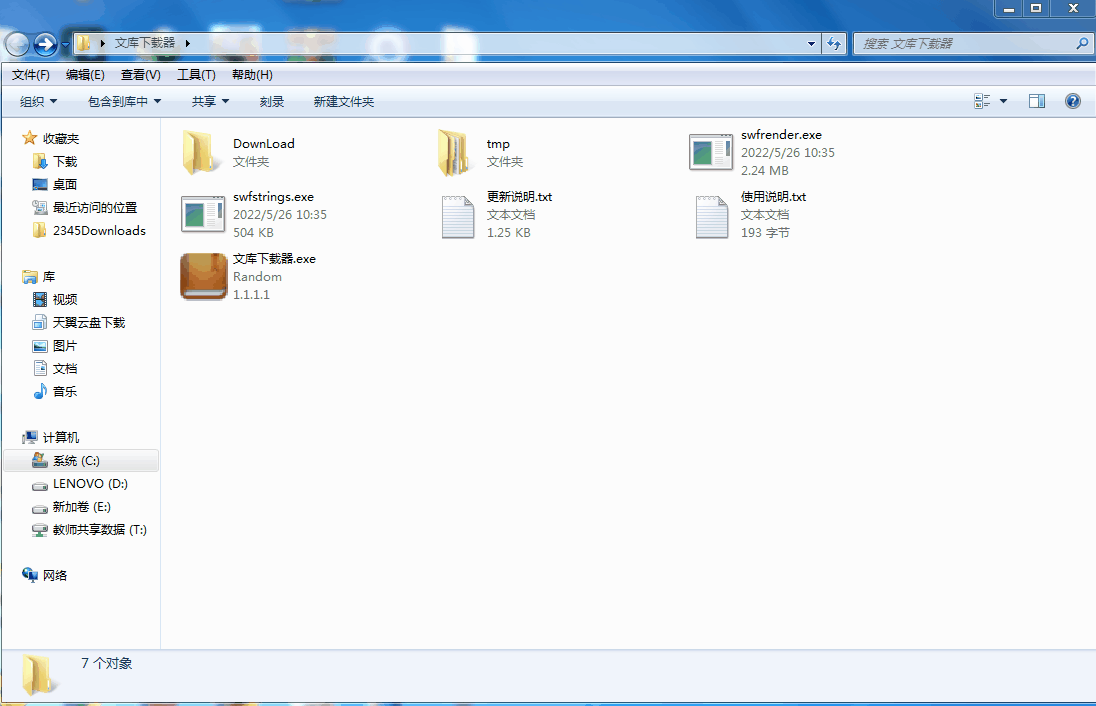This screenshot has height=706, width=1096.
Task: Expand the 组织 dropdown menu
Action: tap(39, 102)
